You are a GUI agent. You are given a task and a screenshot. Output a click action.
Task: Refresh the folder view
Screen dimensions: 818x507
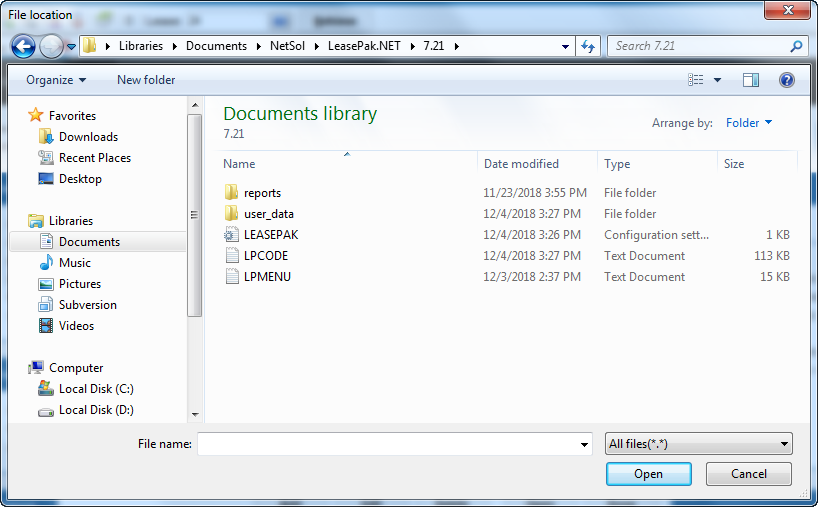588,46
